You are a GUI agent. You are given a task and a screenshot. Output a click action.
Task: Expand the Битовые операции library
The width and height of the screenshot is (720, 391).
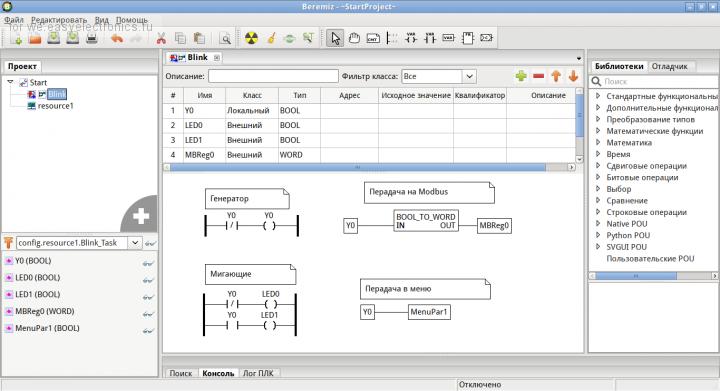tap(598, 177)
